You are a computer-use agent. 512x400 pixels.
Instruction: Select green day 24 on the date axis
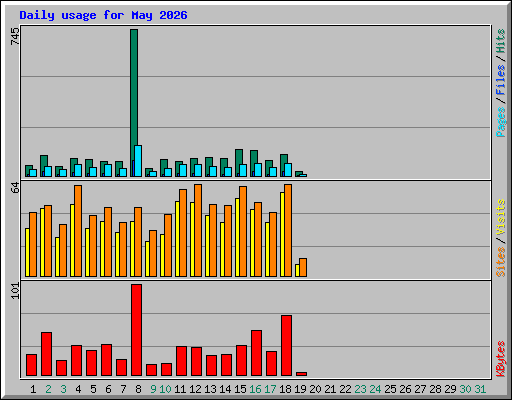point(375,389)
